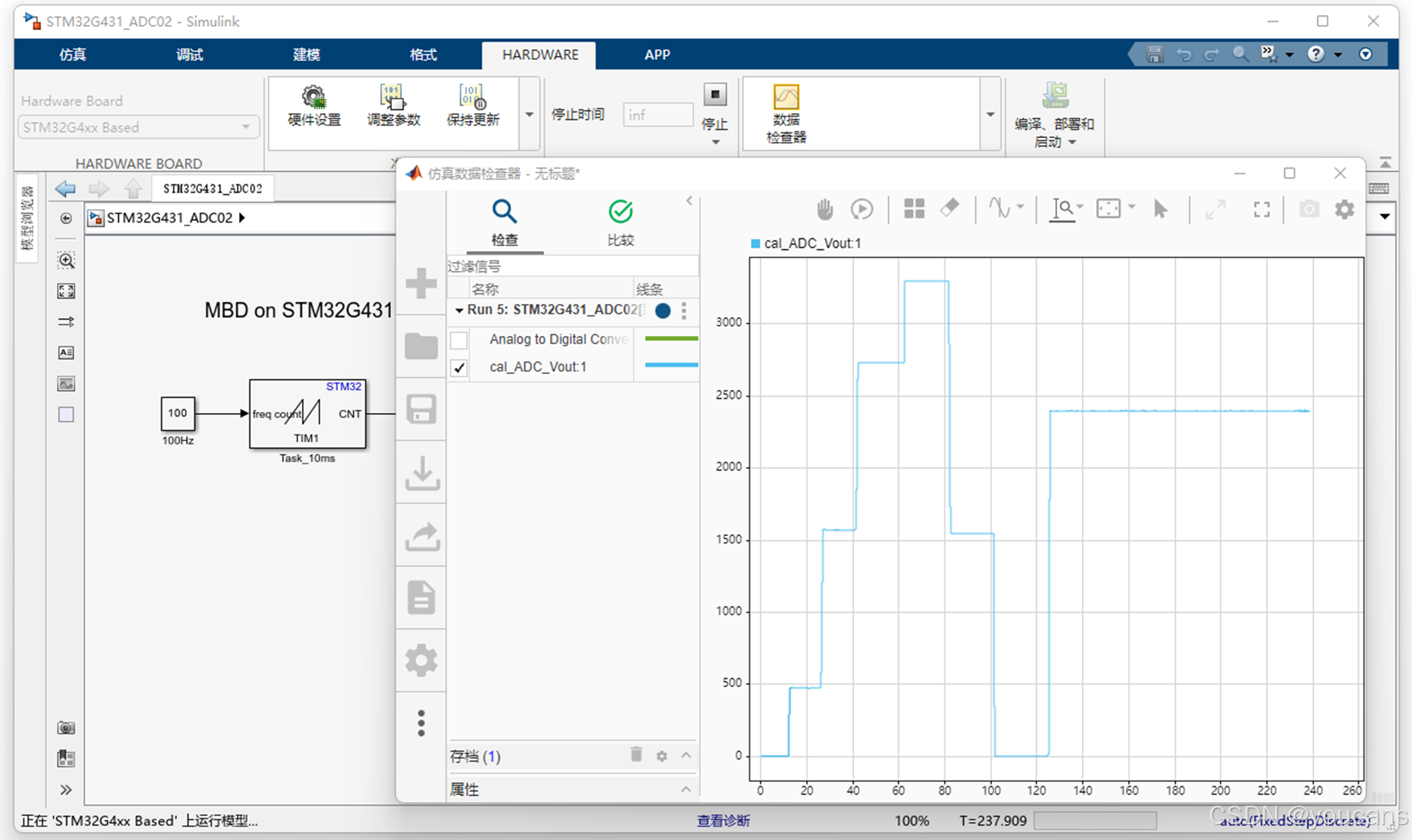
Task: Click the zoom-in-time icon in the inspector
Action: 1062,209
